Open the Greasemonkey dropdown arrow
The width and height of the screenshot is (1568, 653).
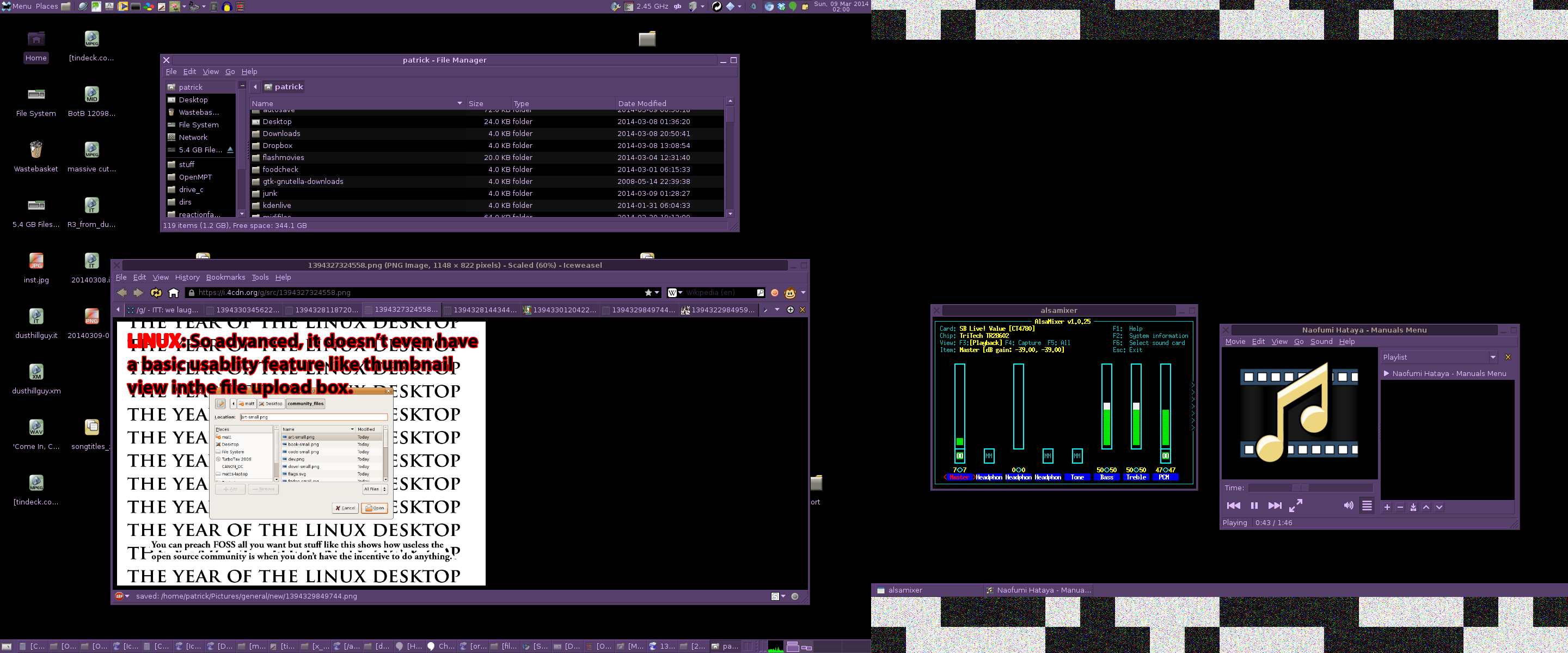[x=804, y=293]
